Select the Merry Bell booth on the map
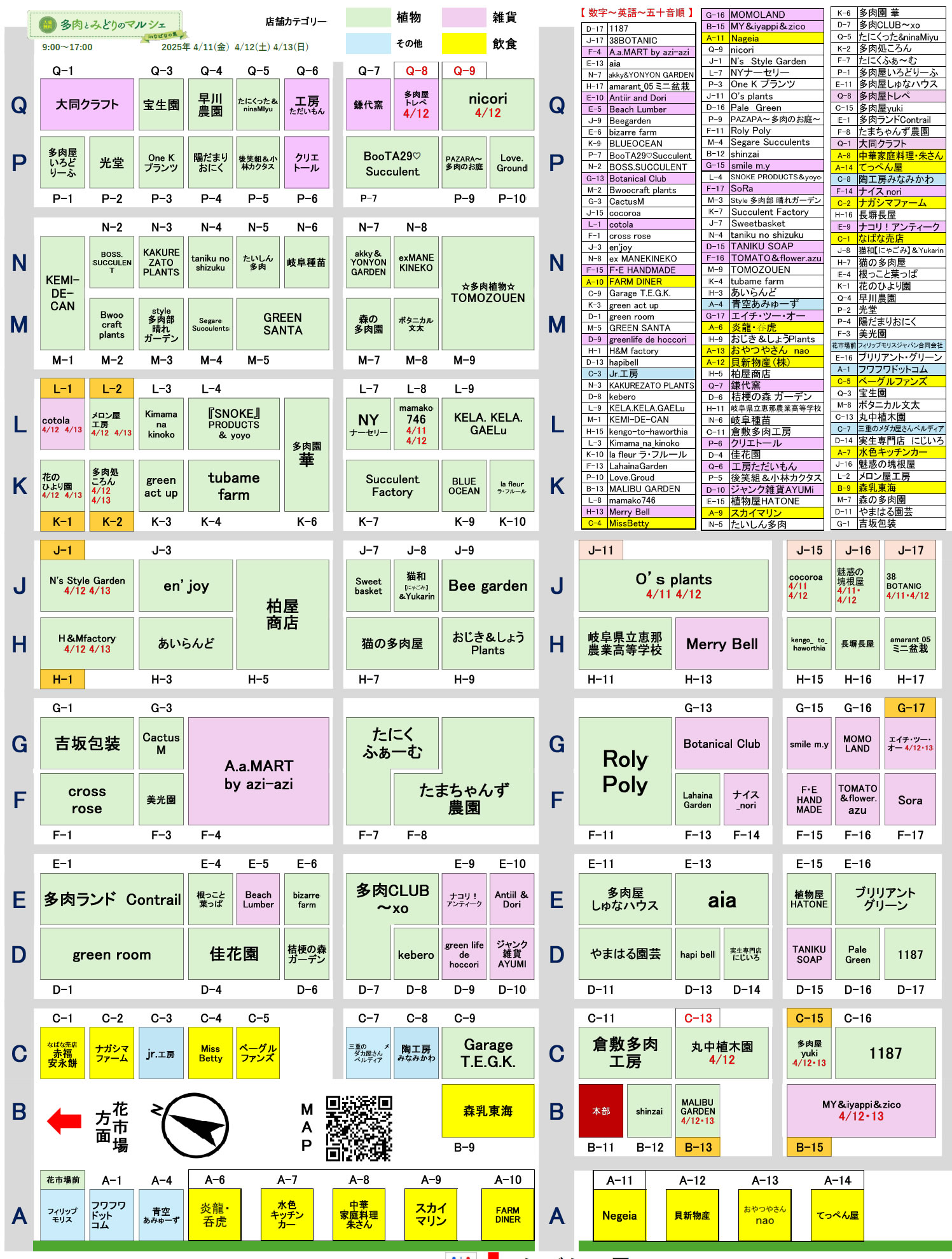 point(722,643)
